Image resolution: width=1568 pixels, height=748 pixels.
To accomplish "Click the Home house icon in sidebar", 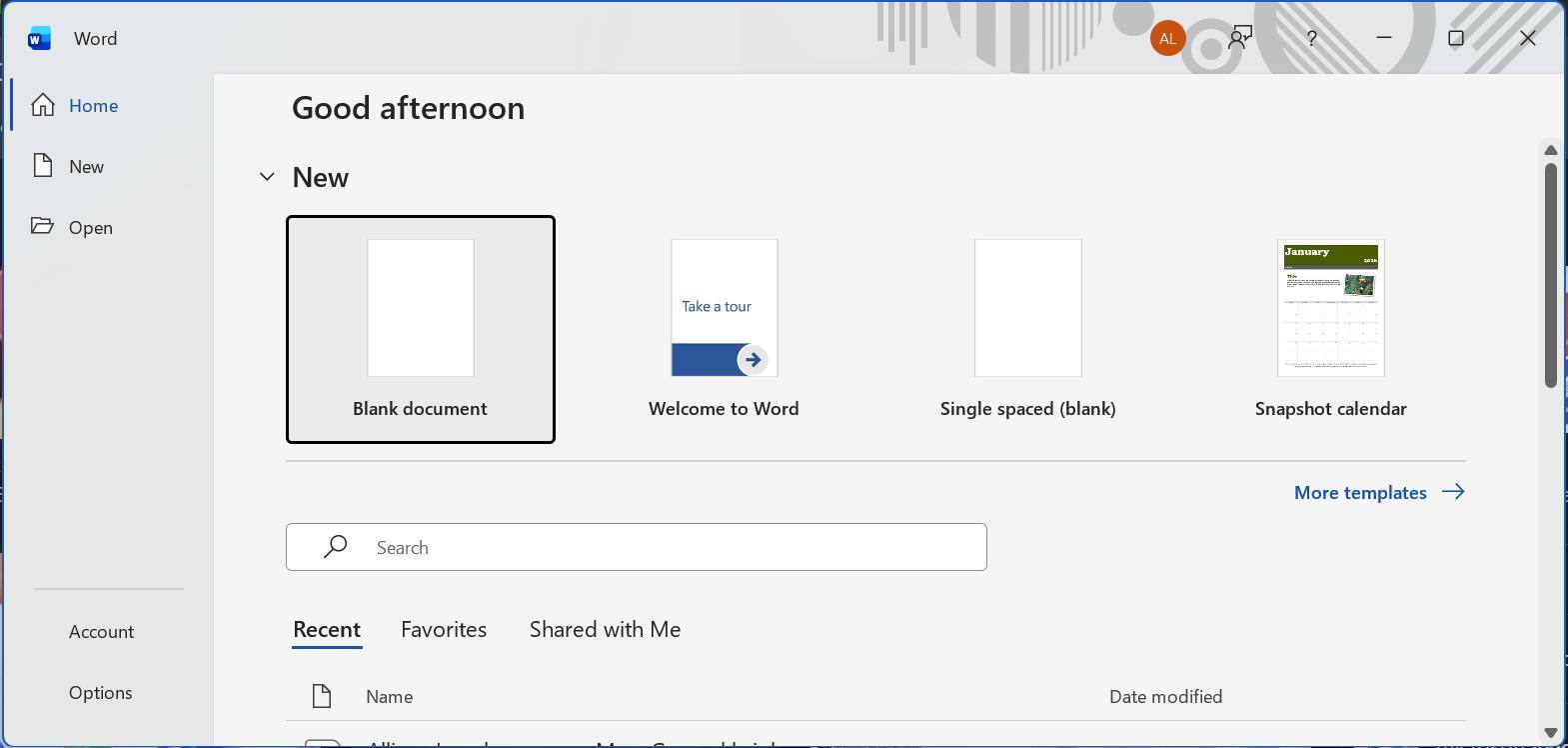I will 43,105.
